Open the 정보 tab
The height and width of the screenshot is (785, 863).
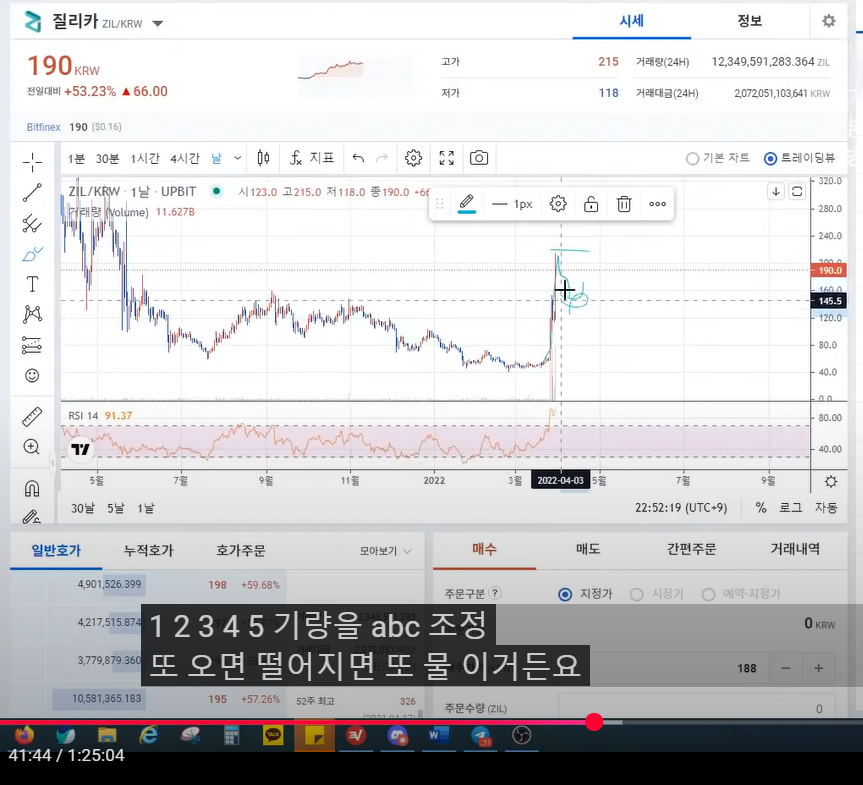749,21
